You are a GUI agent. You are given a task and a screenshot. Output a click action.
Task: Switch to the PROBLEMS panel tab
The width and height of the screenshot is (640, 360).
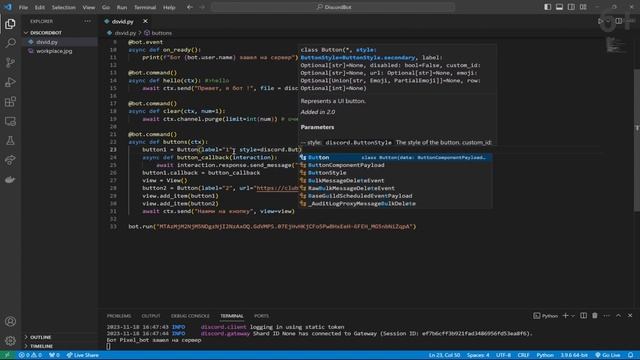[119, 316]
